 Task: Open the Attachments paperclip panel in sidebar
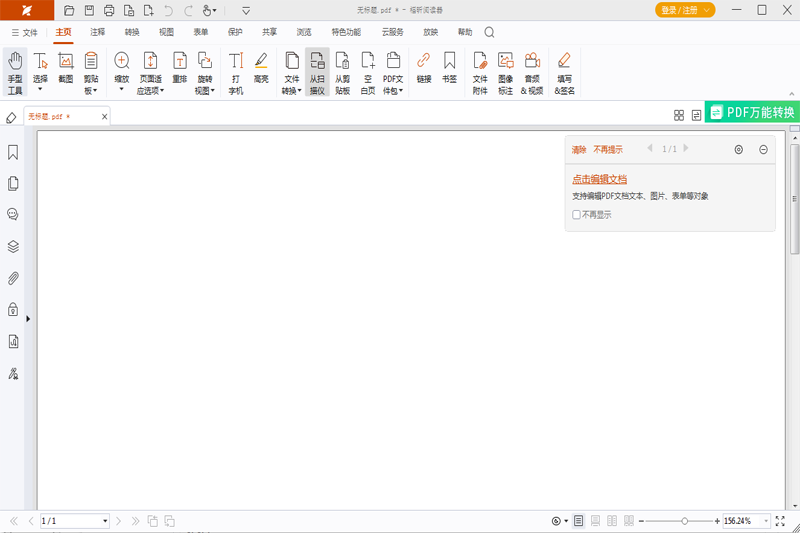coord(13,278)
